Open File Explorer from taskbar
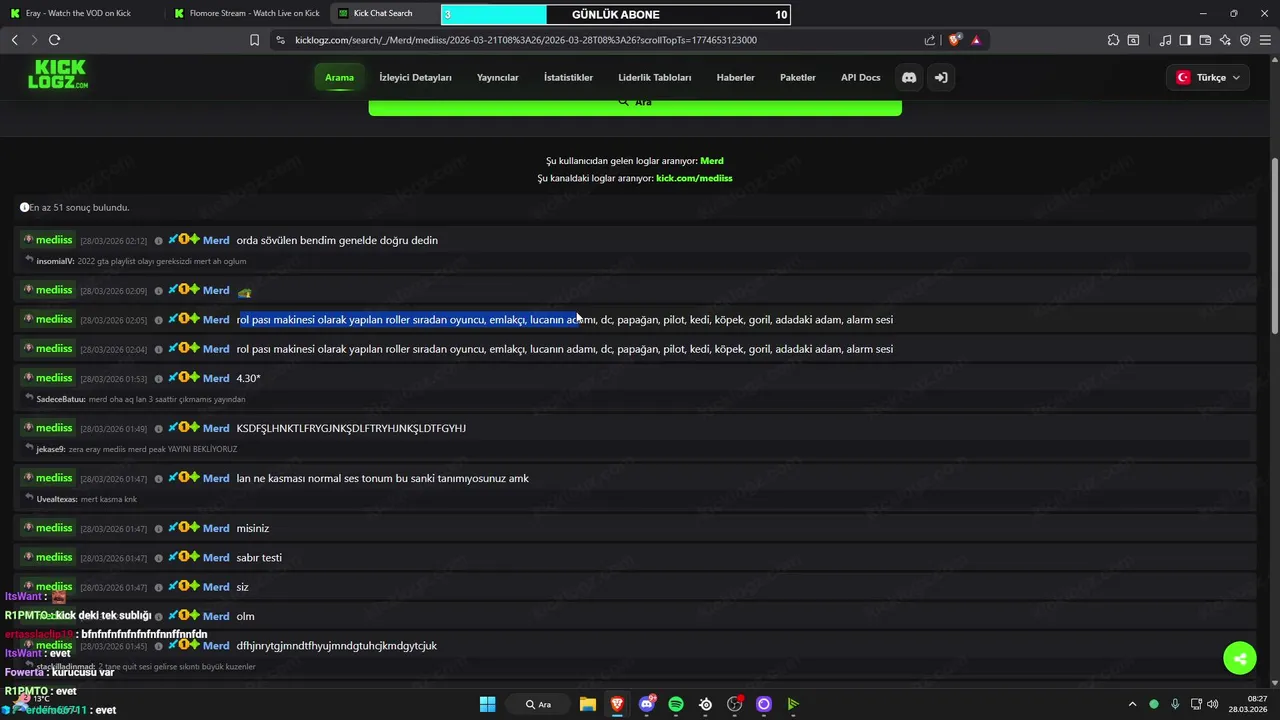1280x720 pixels. pos(588,704)
